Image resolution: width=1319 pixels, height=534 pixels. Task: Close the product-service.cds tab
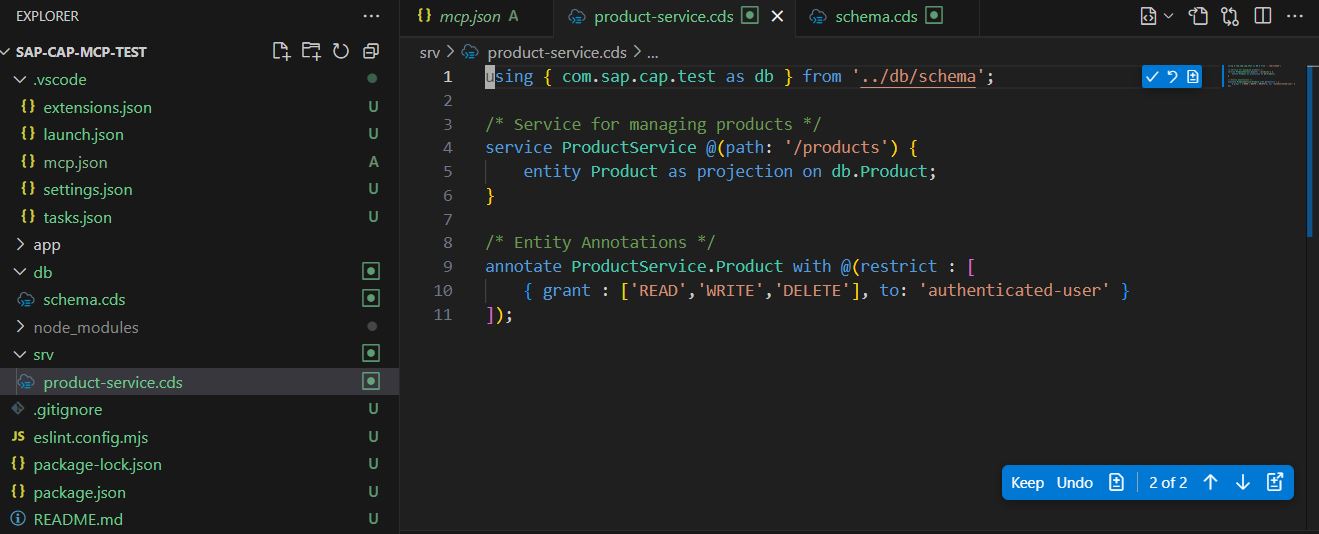[x=777, y=16]
